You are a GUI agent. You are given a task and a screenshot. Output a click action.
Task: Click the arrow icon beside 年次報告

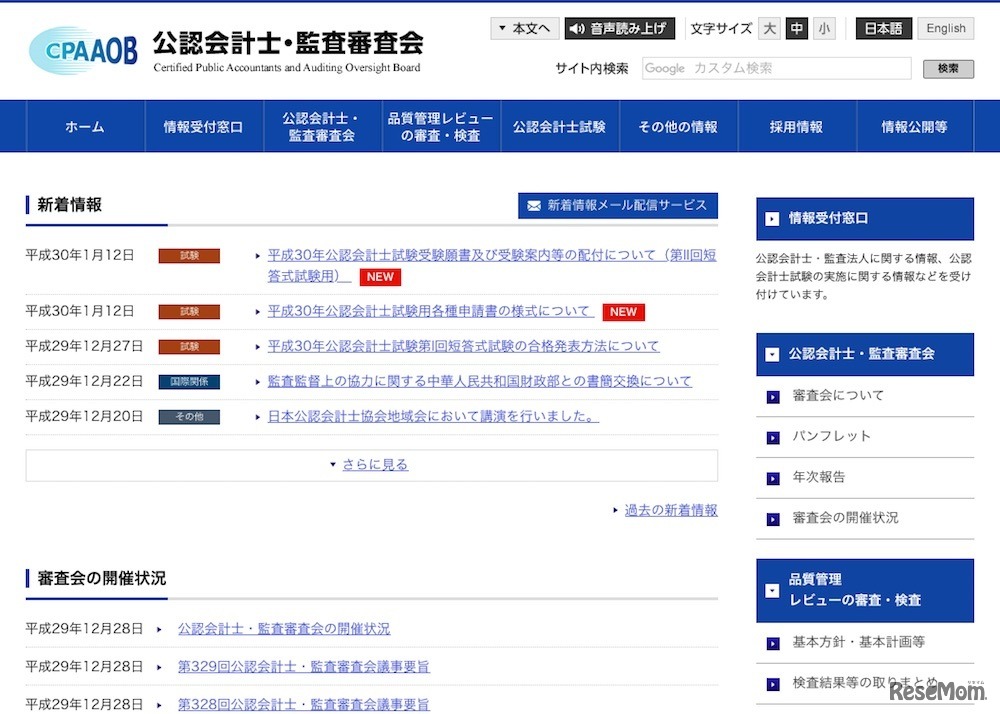tap(771, 478)
